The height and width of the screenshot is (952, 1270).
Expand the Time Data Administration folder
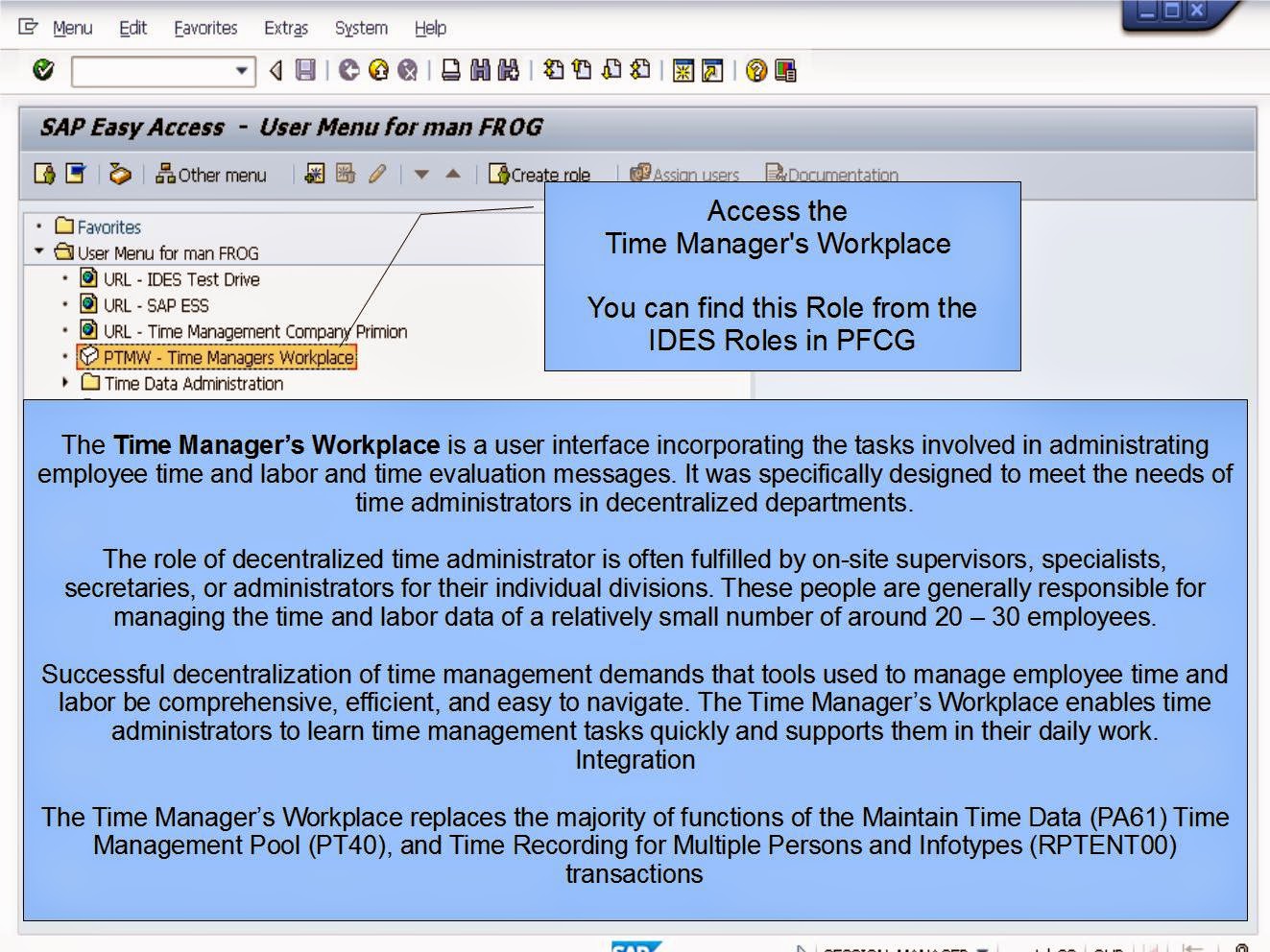point(63,383)
